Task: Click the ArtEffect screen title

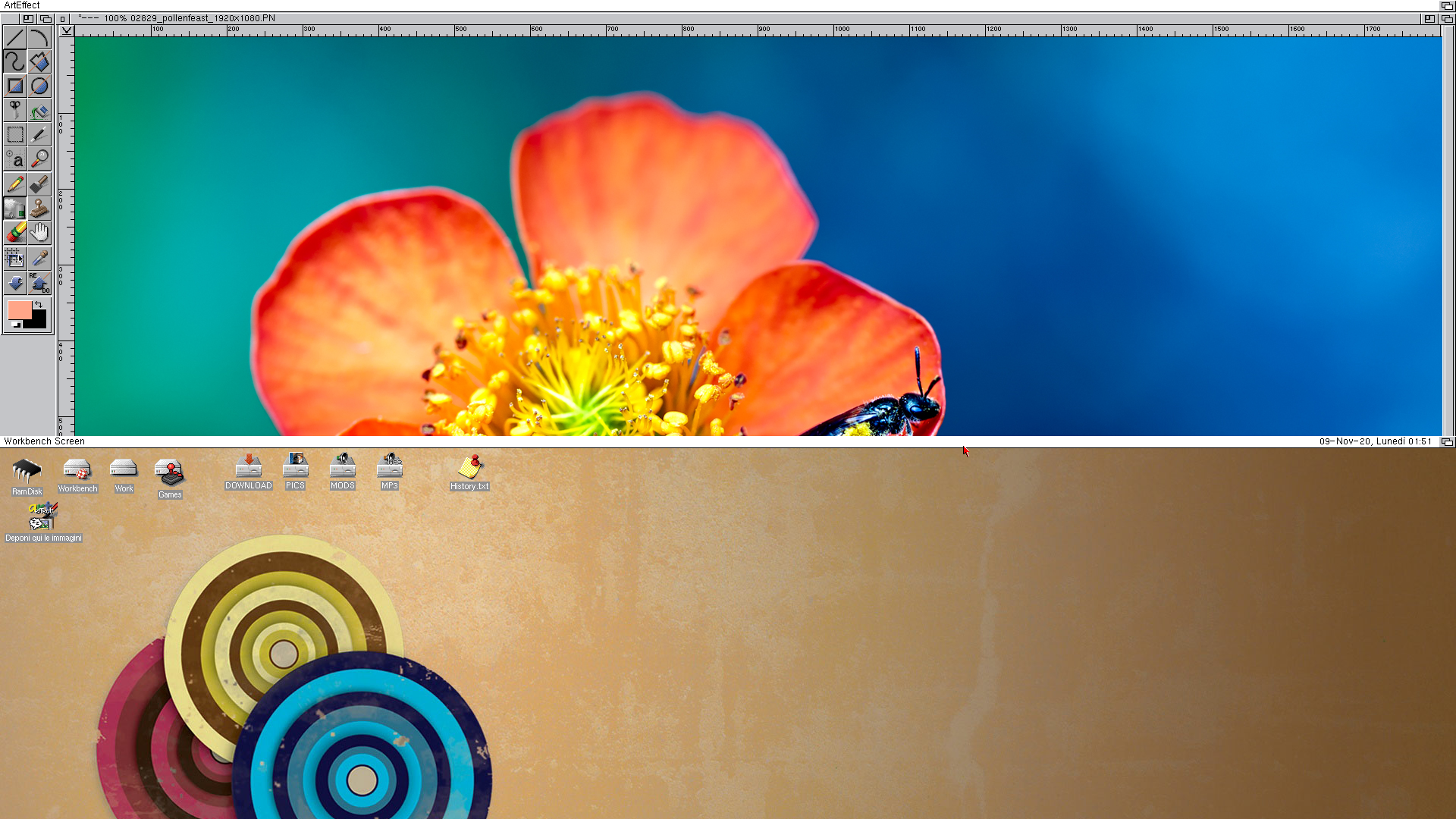Action: 22,5
